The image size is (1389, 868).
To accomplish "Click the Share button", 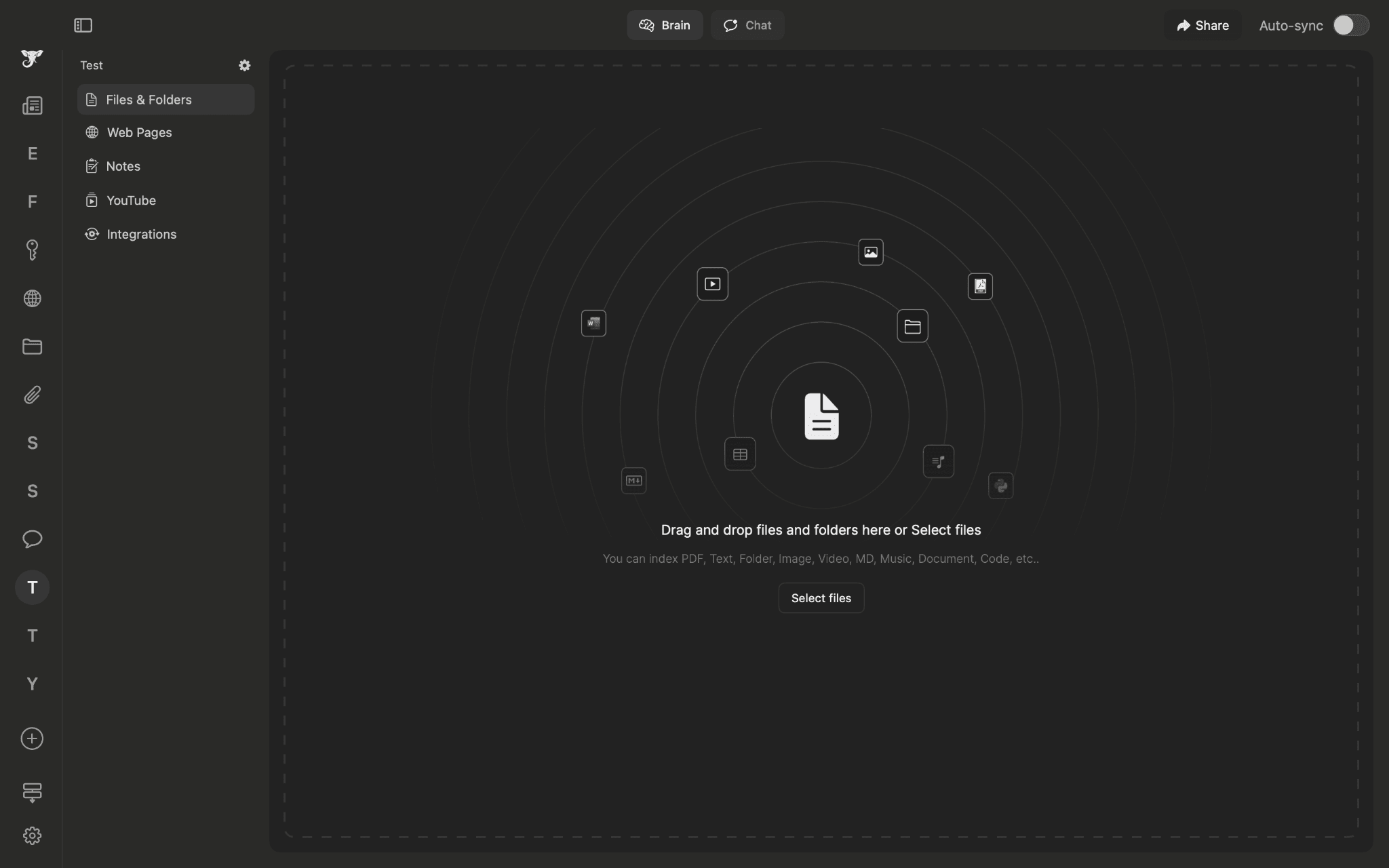I will point(1202,26).
